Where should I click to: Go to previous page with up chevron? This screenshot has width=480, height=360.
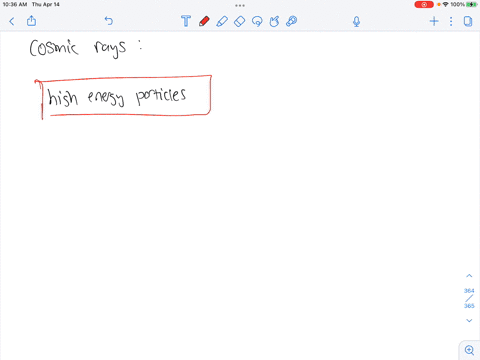click(x=469, y=276)
